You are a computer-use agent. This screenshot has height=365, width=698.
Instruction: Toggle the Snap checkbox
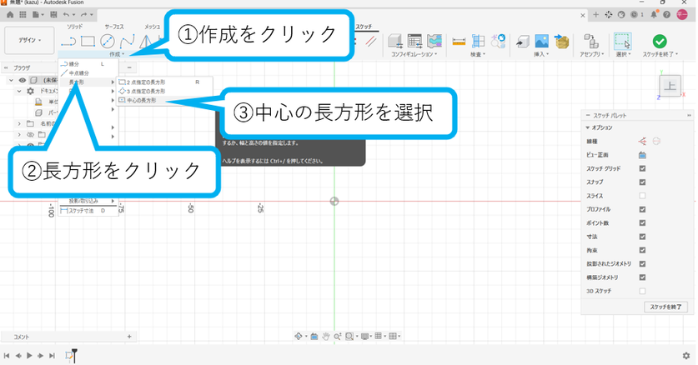pyautogui.click(x=642, y=182)
